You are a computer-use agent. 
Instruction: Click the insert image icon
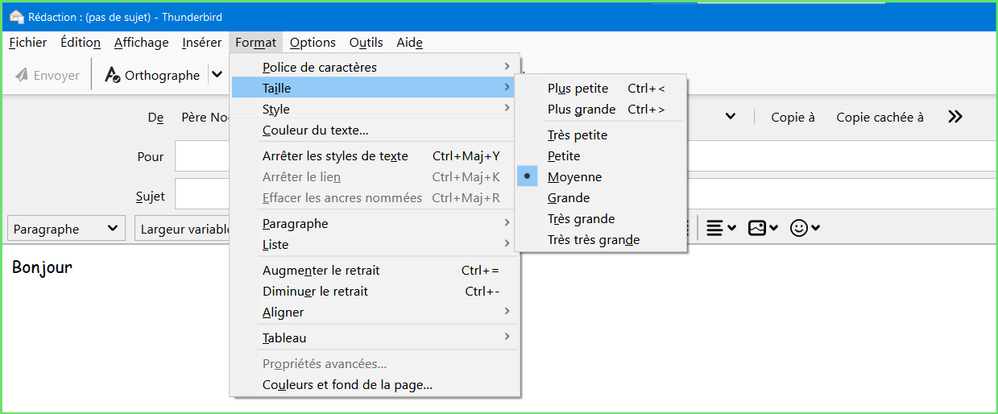pyautogui.click(x=757, y=228)
